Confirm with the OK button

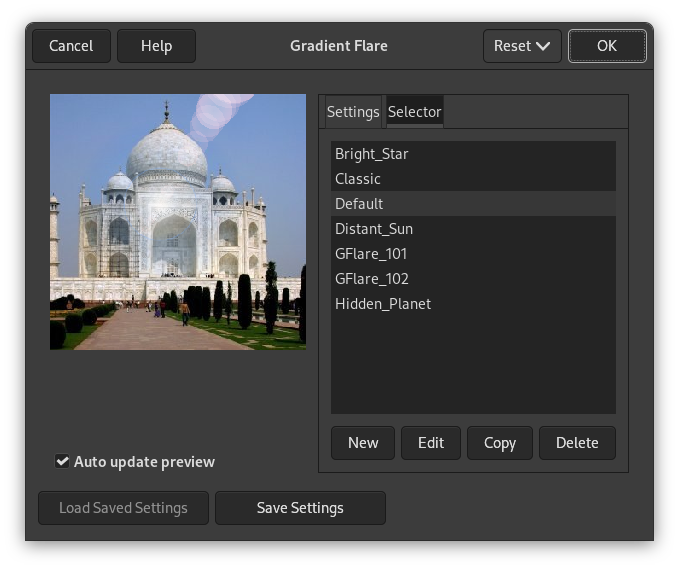point(607,46)
